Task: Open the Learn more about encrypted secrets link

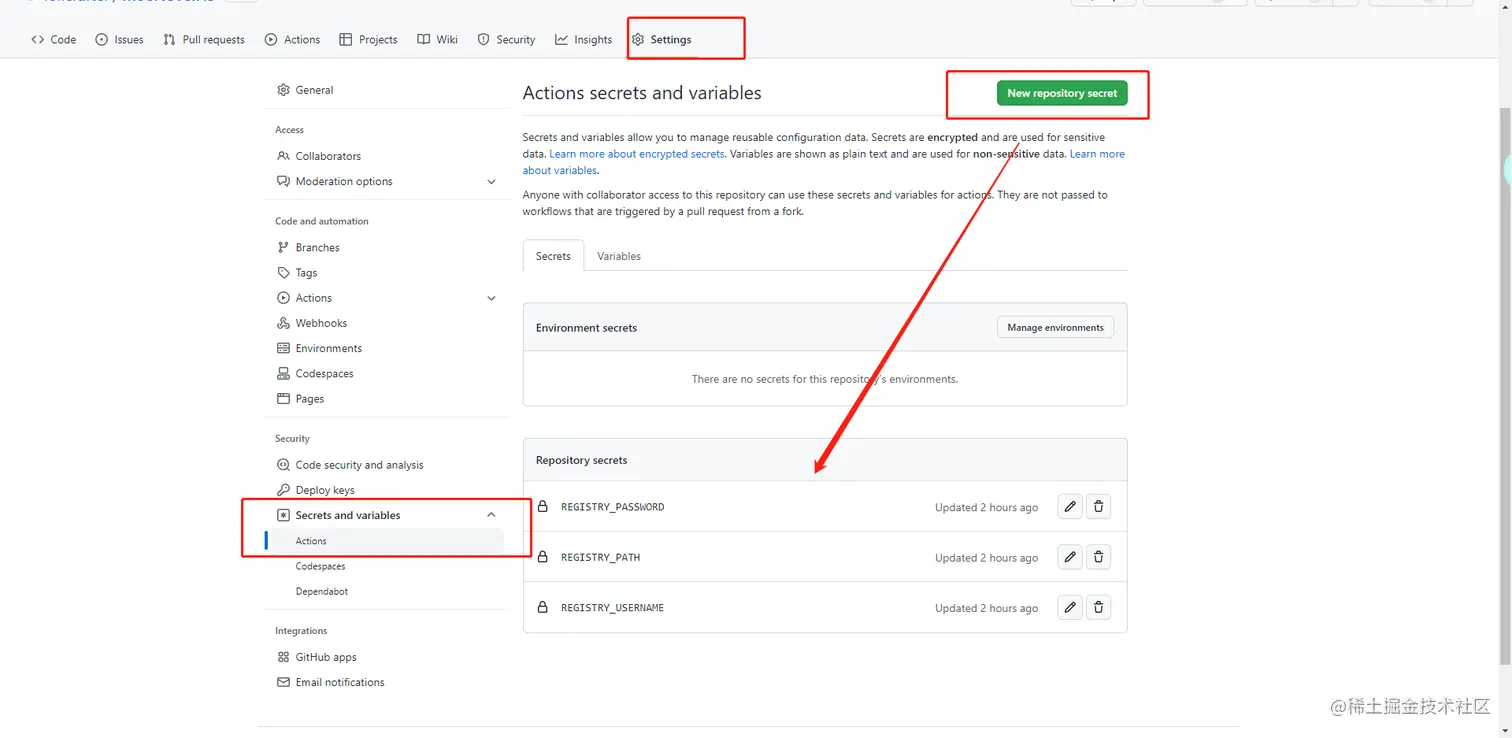Action: click(x=637, y=154)
